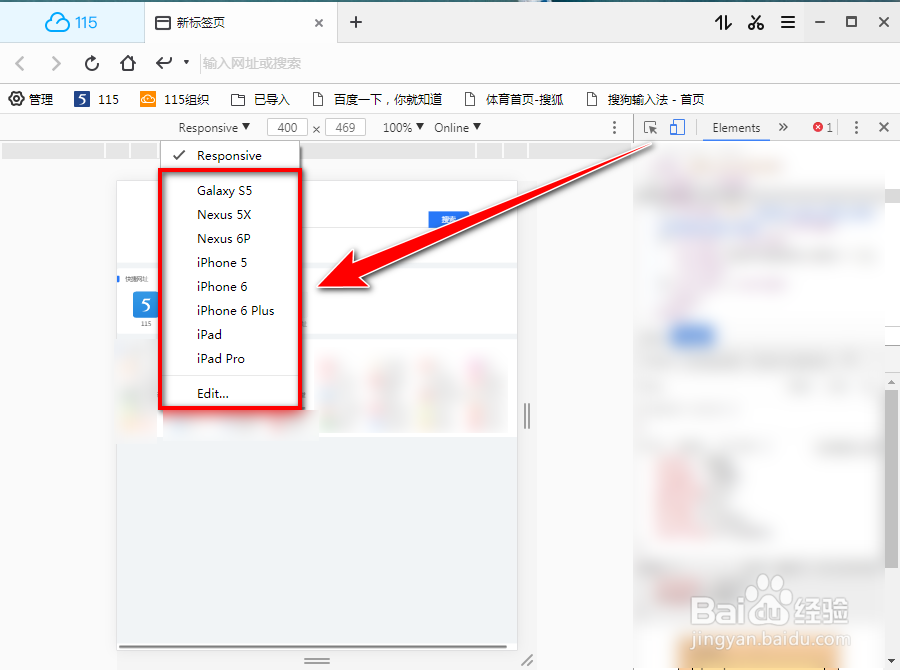
Task: Open the Online network throttling dropdown
Action: [x=457, y=127]
